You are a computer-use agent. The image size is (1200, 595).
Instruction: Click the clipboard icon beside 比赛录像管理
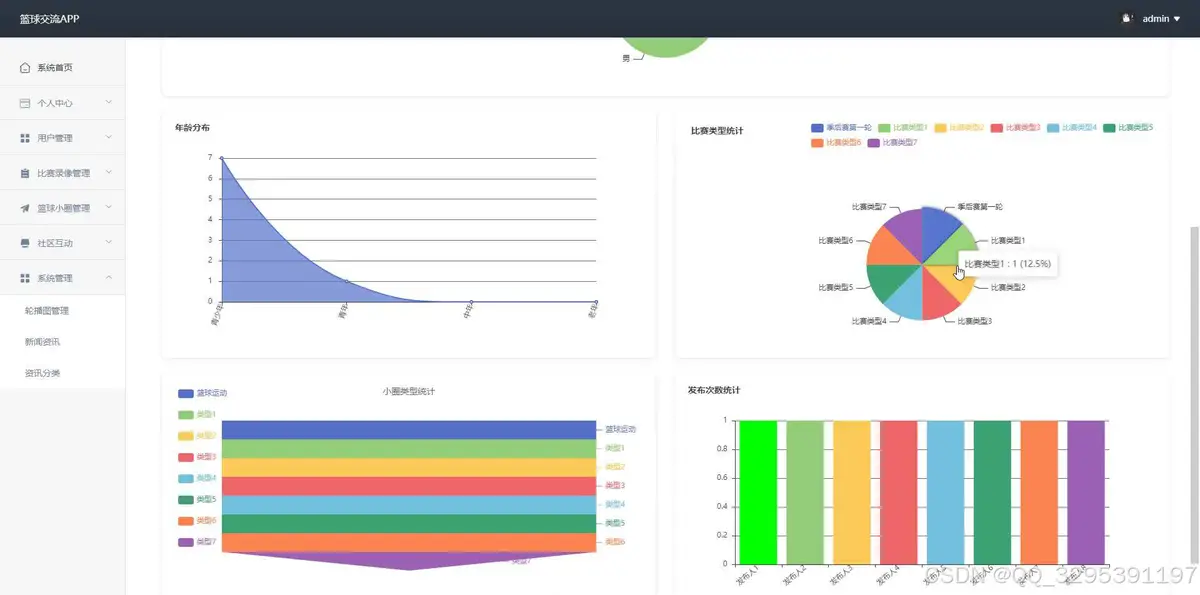pyautogui.click(x=25, y=173)
